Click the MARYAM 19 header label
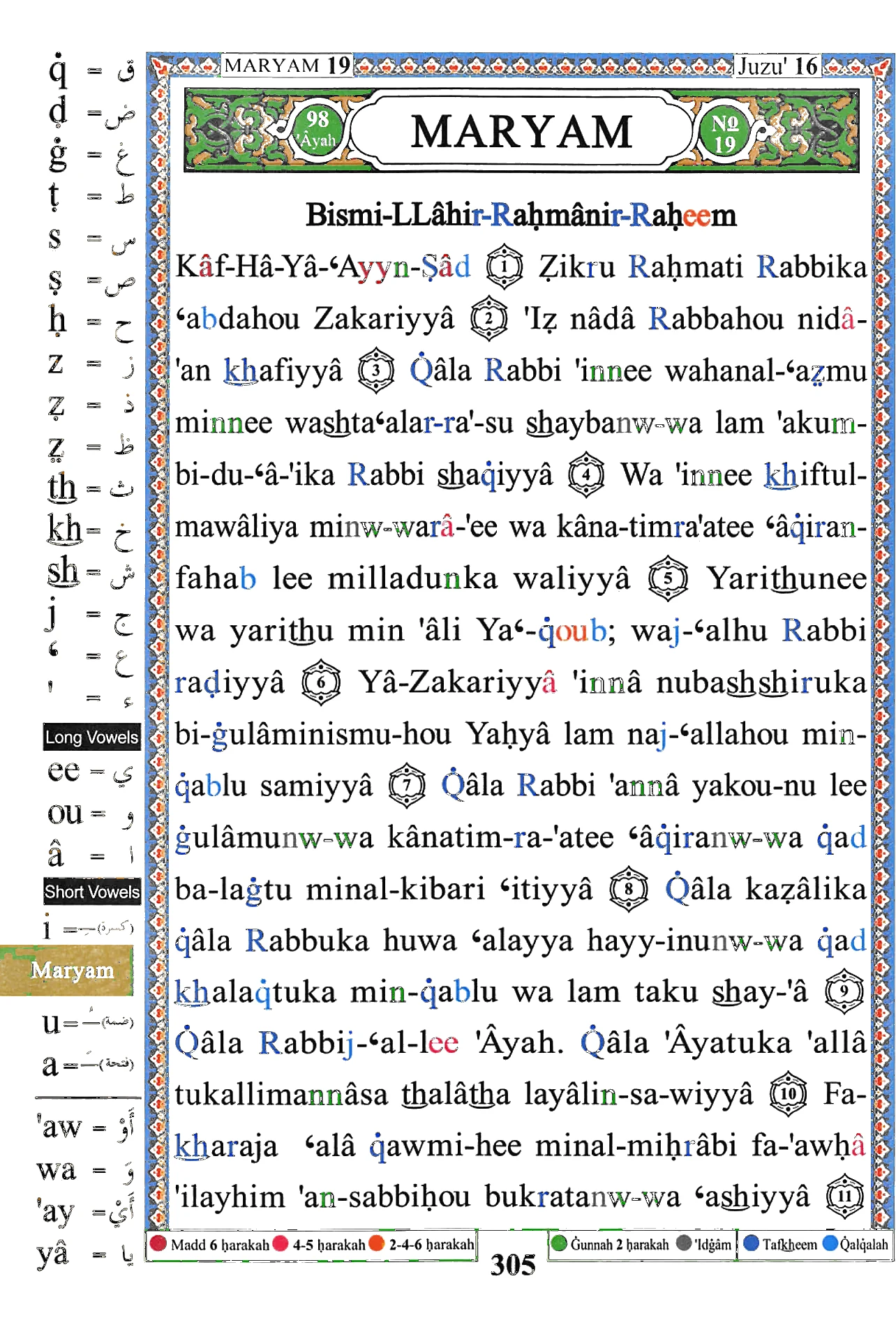This screenshot has width=896, height=1318. [x=287, y=66]
